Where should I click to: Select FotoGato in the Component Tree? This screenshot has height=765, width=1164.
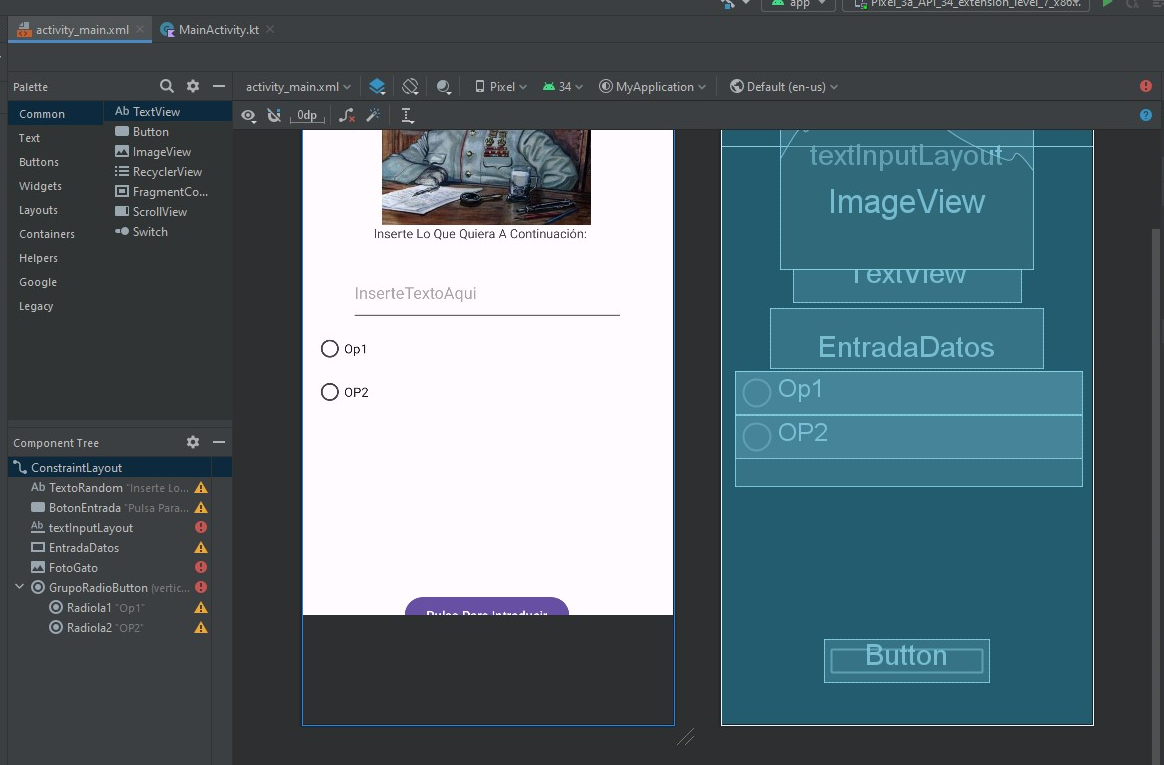(x=73, y=568)
